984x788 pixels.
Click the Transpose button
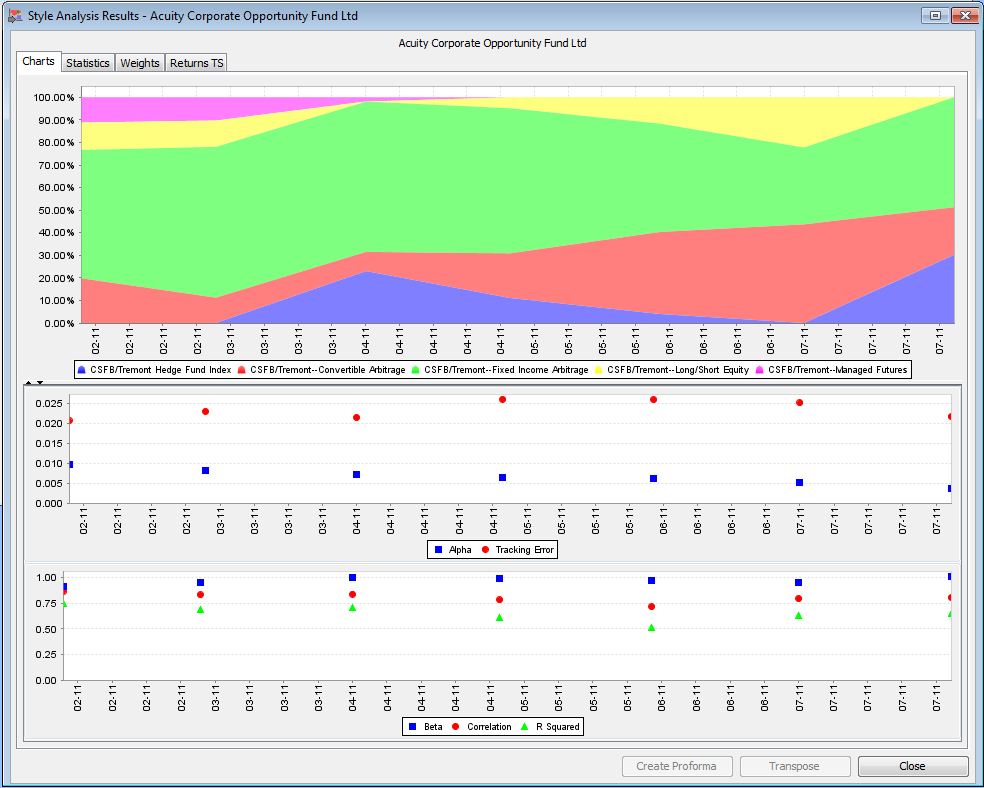794,766
